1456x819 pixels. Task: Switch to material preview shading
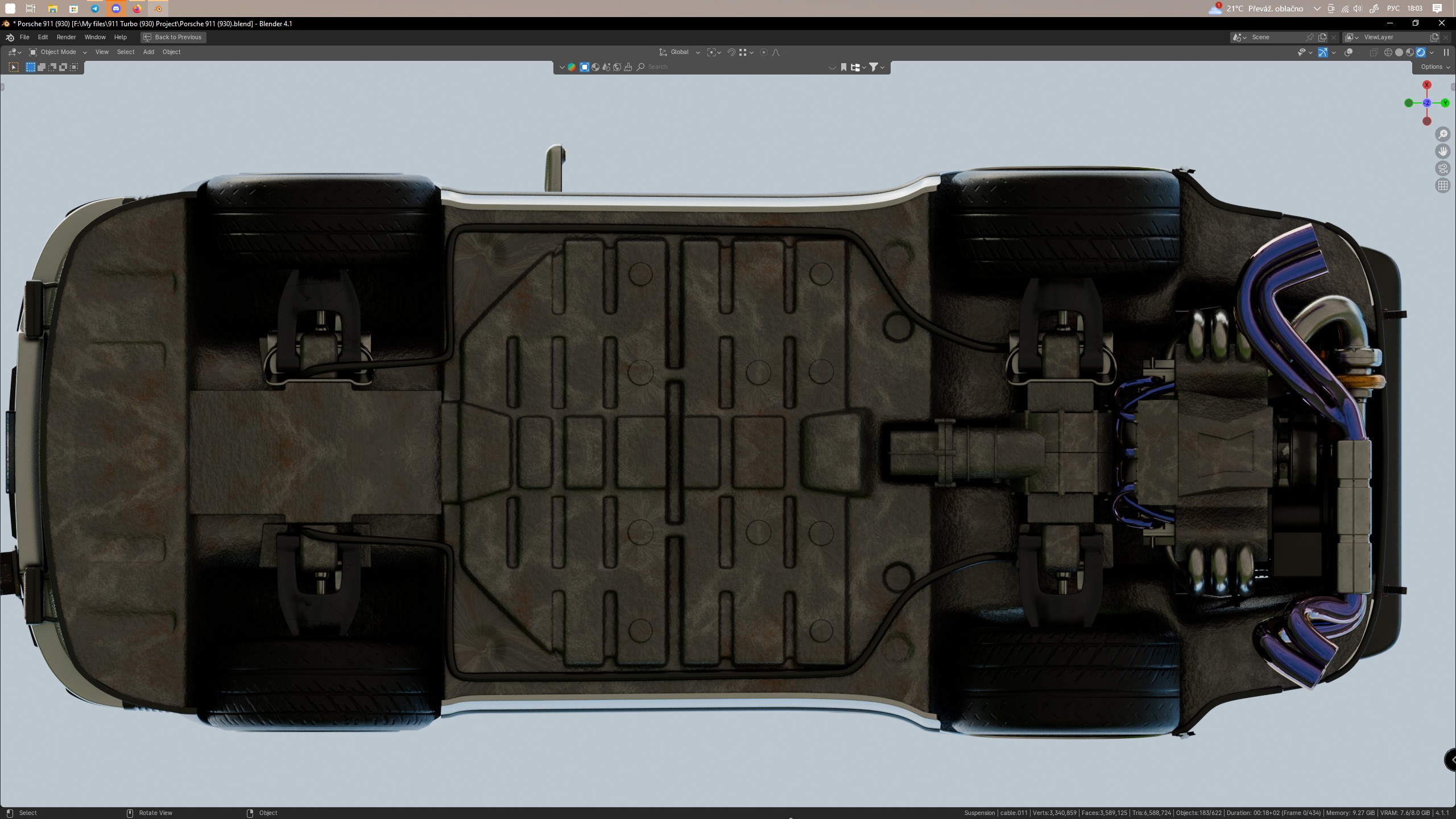[x=1409, y=52]
